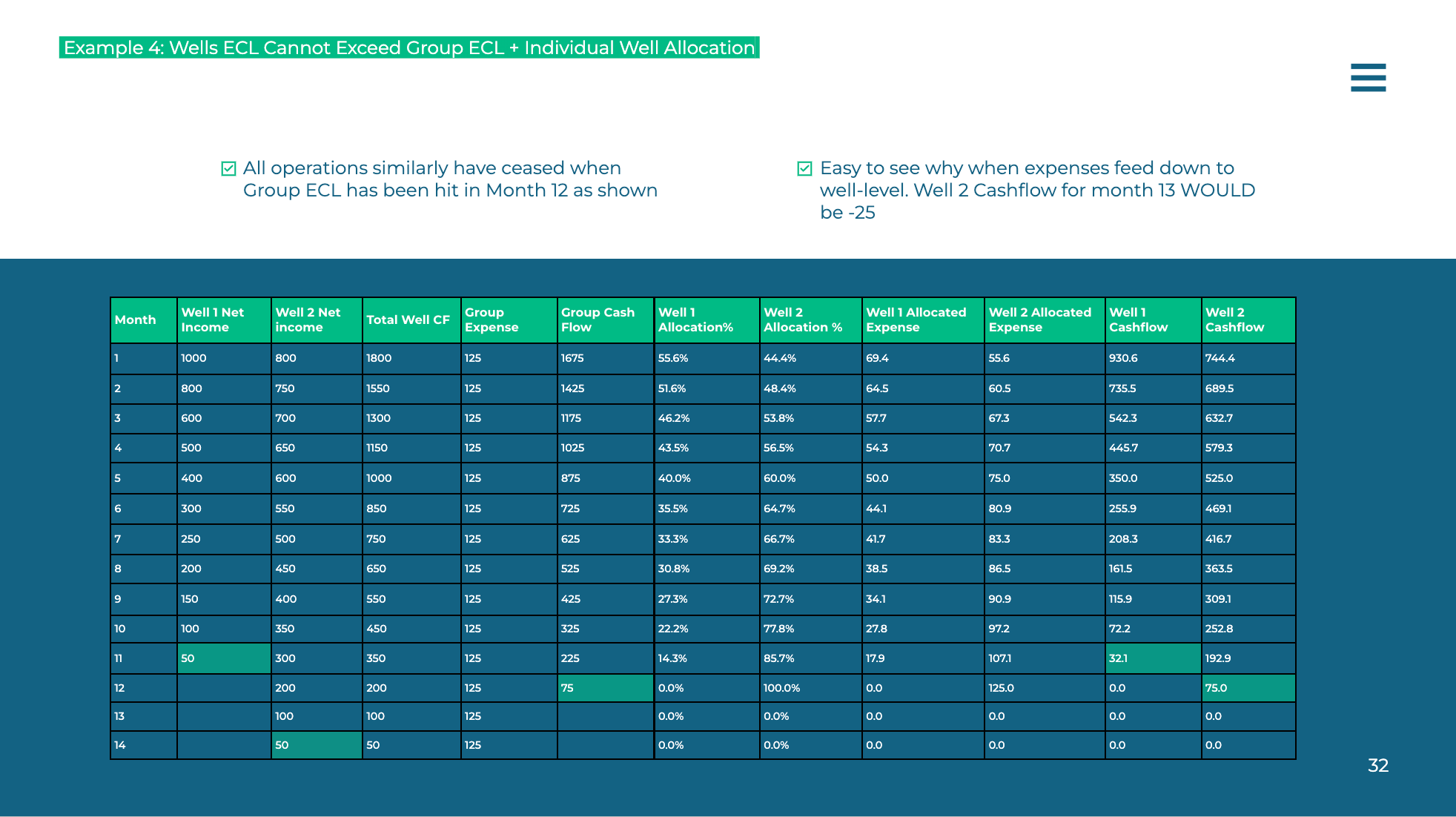The width and height of the screenshot is (1456, 817).
Task: Click highlighted 50 in Well 1 Net Income
Action: click(223, 658)
